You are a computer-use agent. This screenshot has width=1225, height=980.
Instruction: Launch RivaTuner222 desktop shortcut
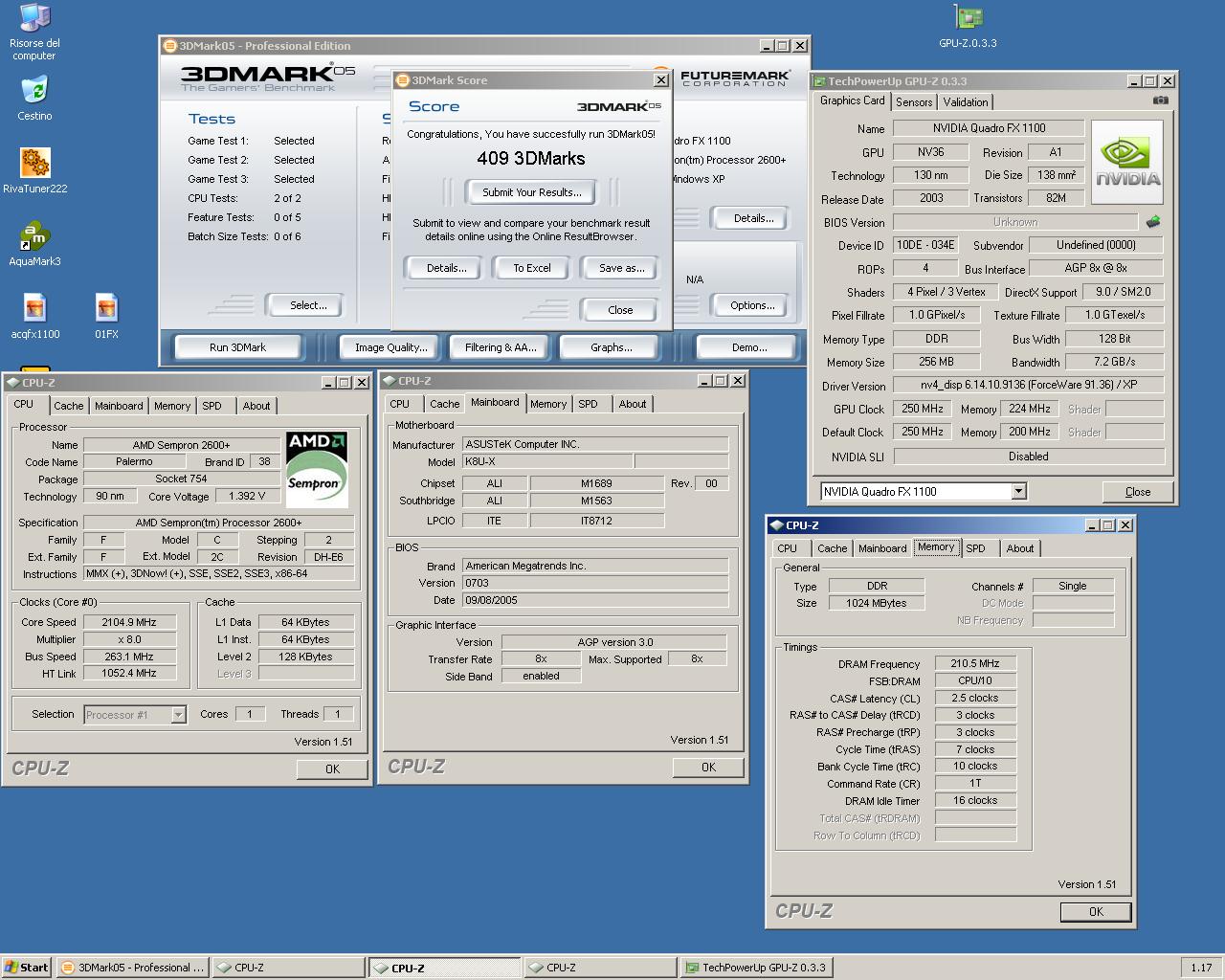pos(34,170)
